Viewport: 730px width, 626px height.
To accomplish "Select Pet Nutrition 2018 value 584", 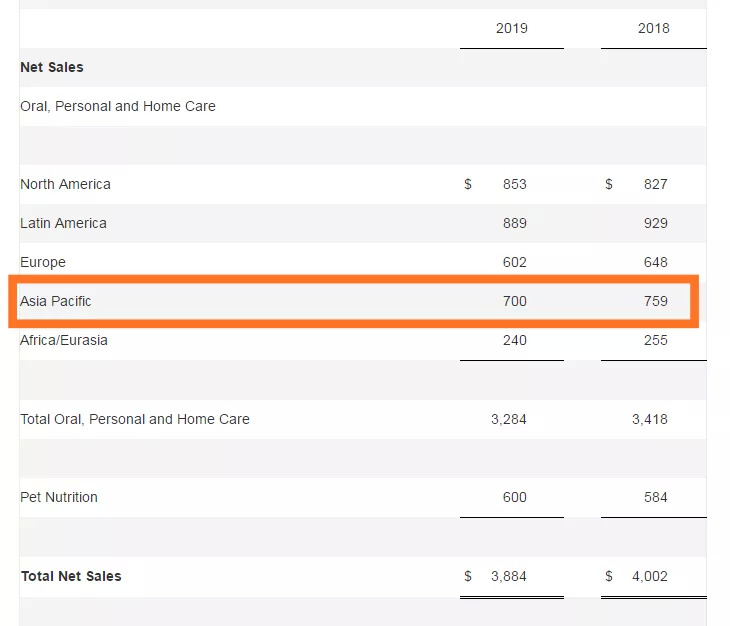I will [656, 497].
